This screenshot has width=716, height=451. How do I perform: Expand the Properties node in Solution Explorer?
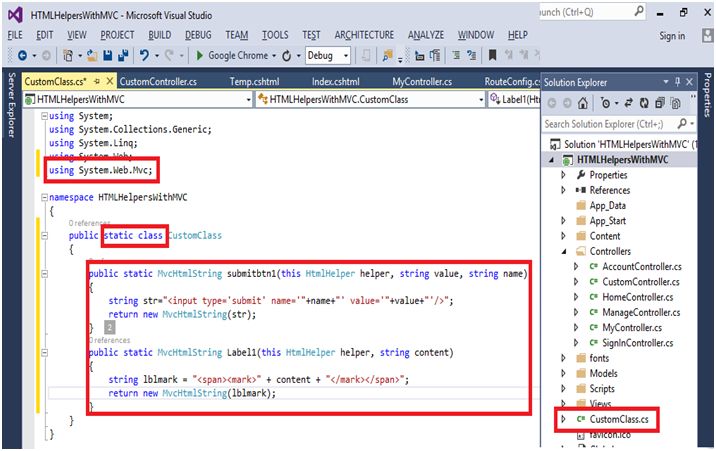[563, 175]
